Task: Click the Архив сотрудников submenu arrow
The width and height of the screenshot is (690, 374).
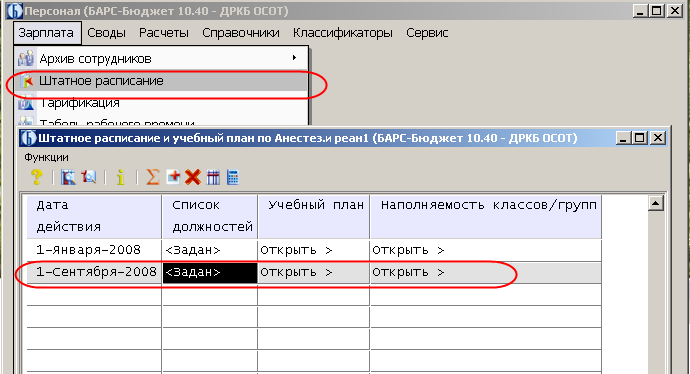Action: pyautogui.click(x=294, y=58)
